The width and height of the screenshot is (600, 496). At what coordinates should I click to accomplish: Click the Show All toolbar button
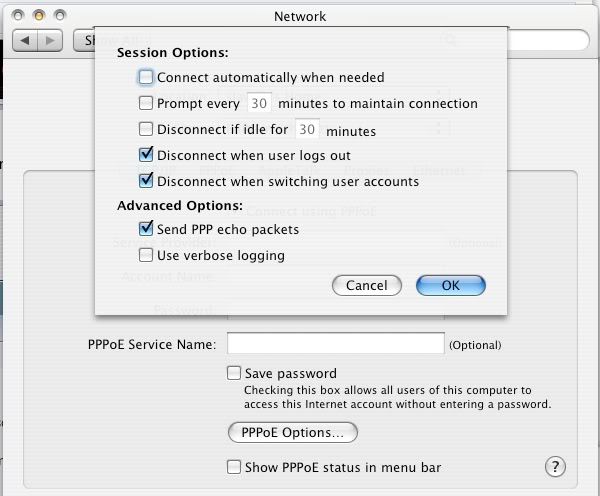coord(87,40)
